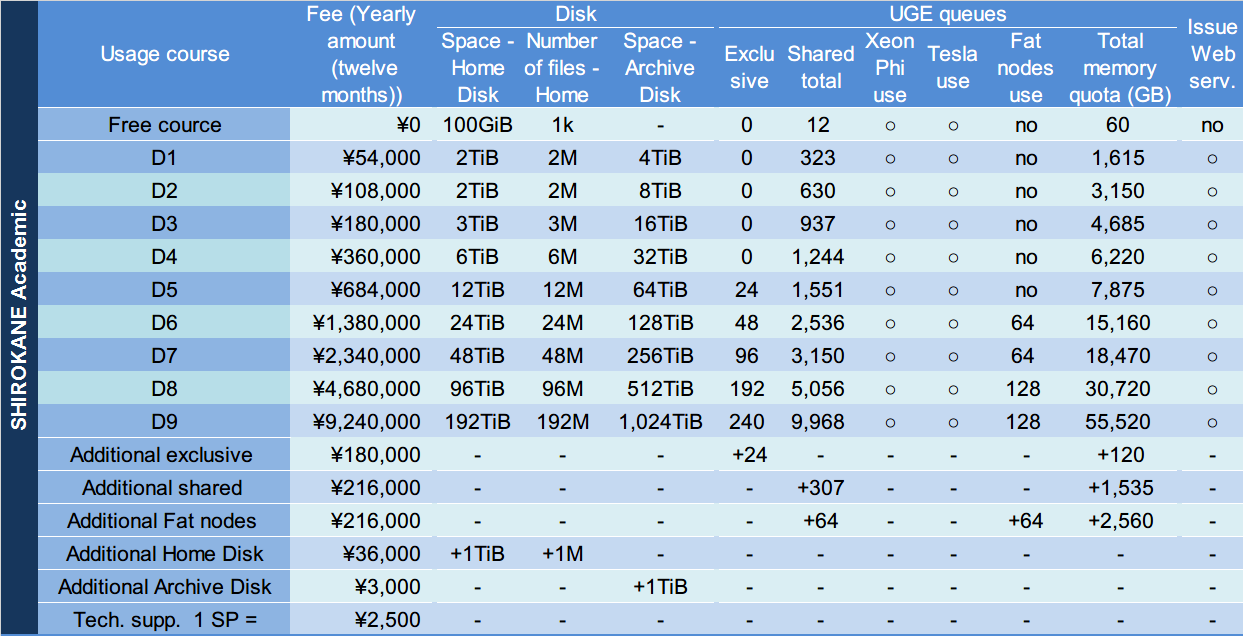Click the 'Shared total' column header
The height and width of the screenshot is (636, 1243).
[820, 68]
